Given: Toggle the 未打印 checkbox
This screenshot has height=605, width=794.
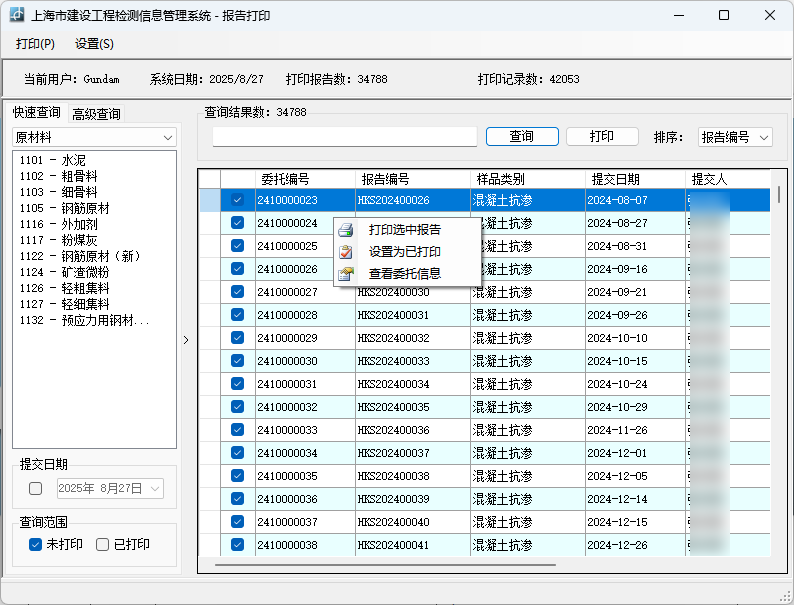Looking at the screenshot, I should pos(36,545).
